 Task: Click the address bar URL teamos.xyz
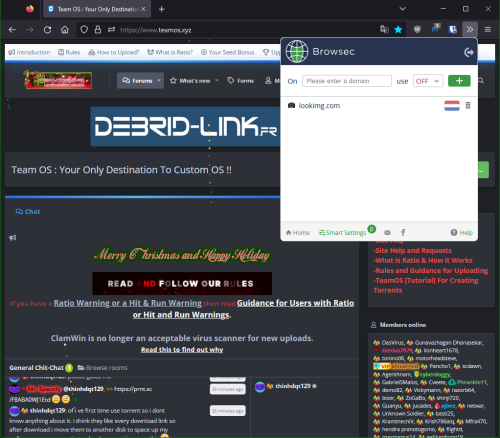point(156,30)
